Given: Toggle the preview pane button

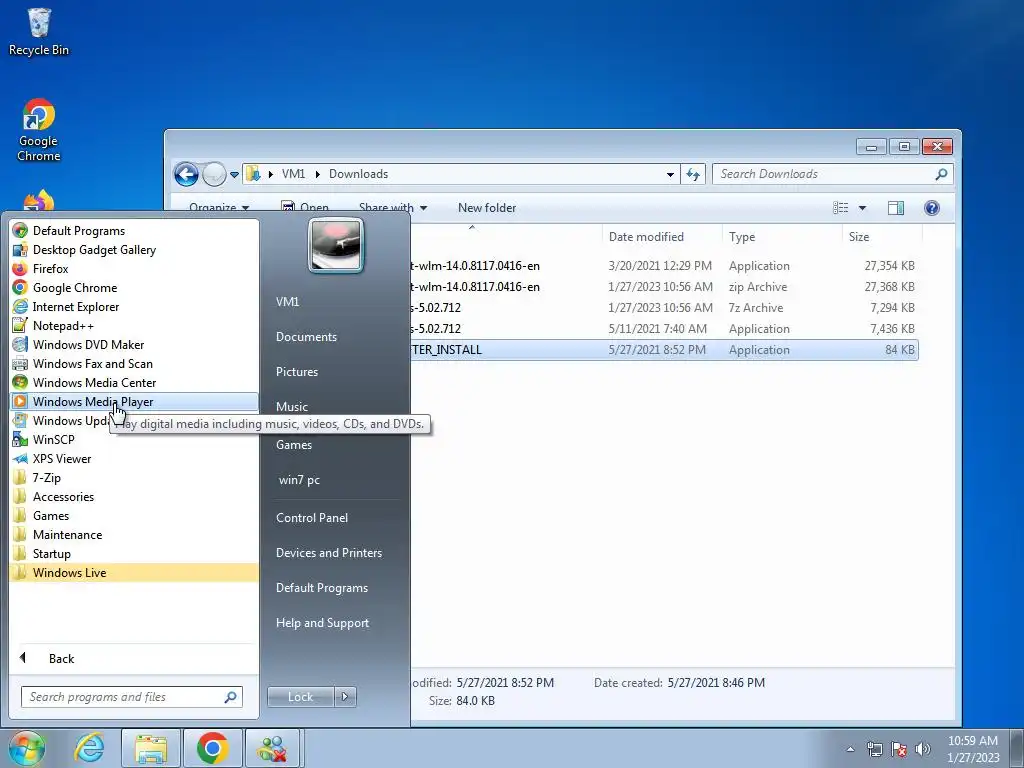Looking at the screenshot, I should pyautogui.click(x=895, y=208).
